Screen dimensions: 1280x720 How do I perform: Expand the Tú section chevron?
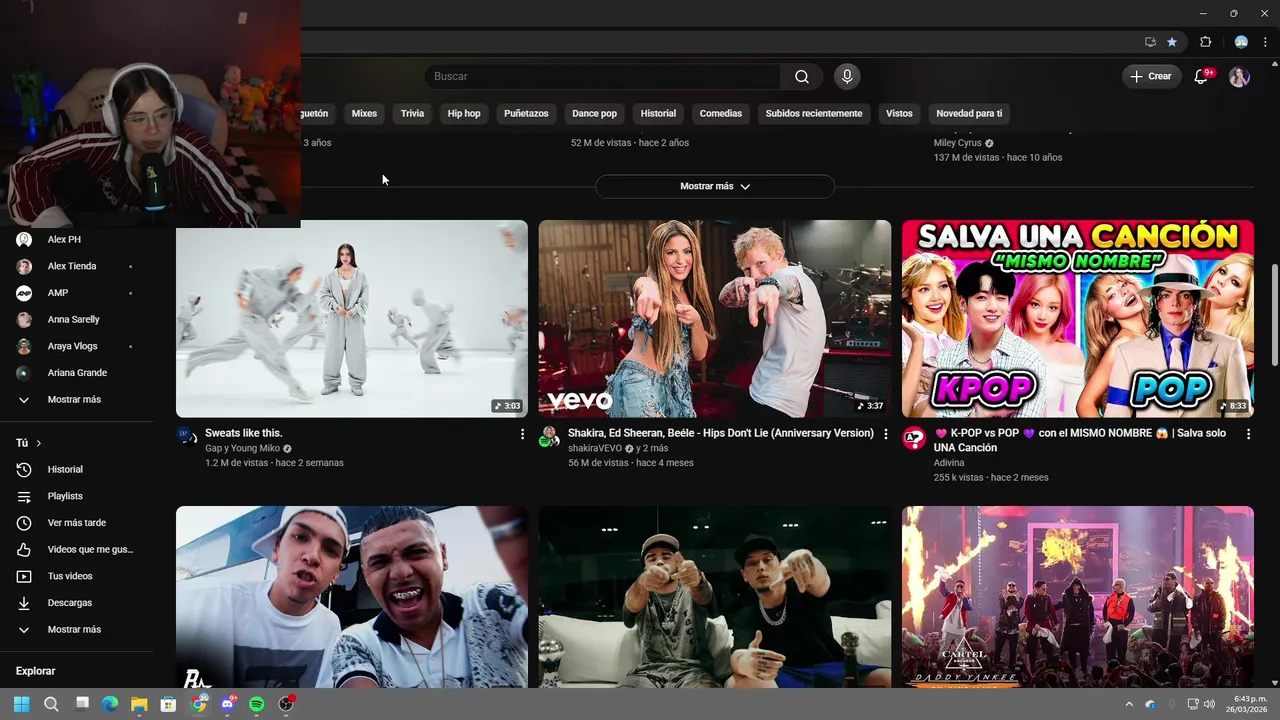point(39,443)
